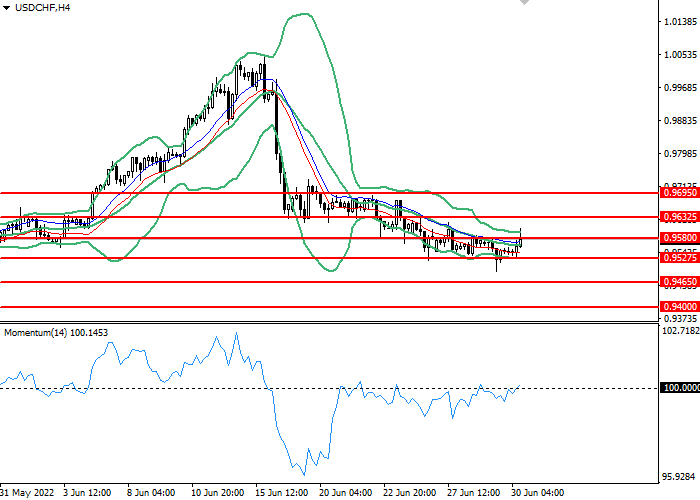The height and width of the screenshot is (500, 700).
Task: Click the 0.93735 price scale value
Action: coord(679,318)
